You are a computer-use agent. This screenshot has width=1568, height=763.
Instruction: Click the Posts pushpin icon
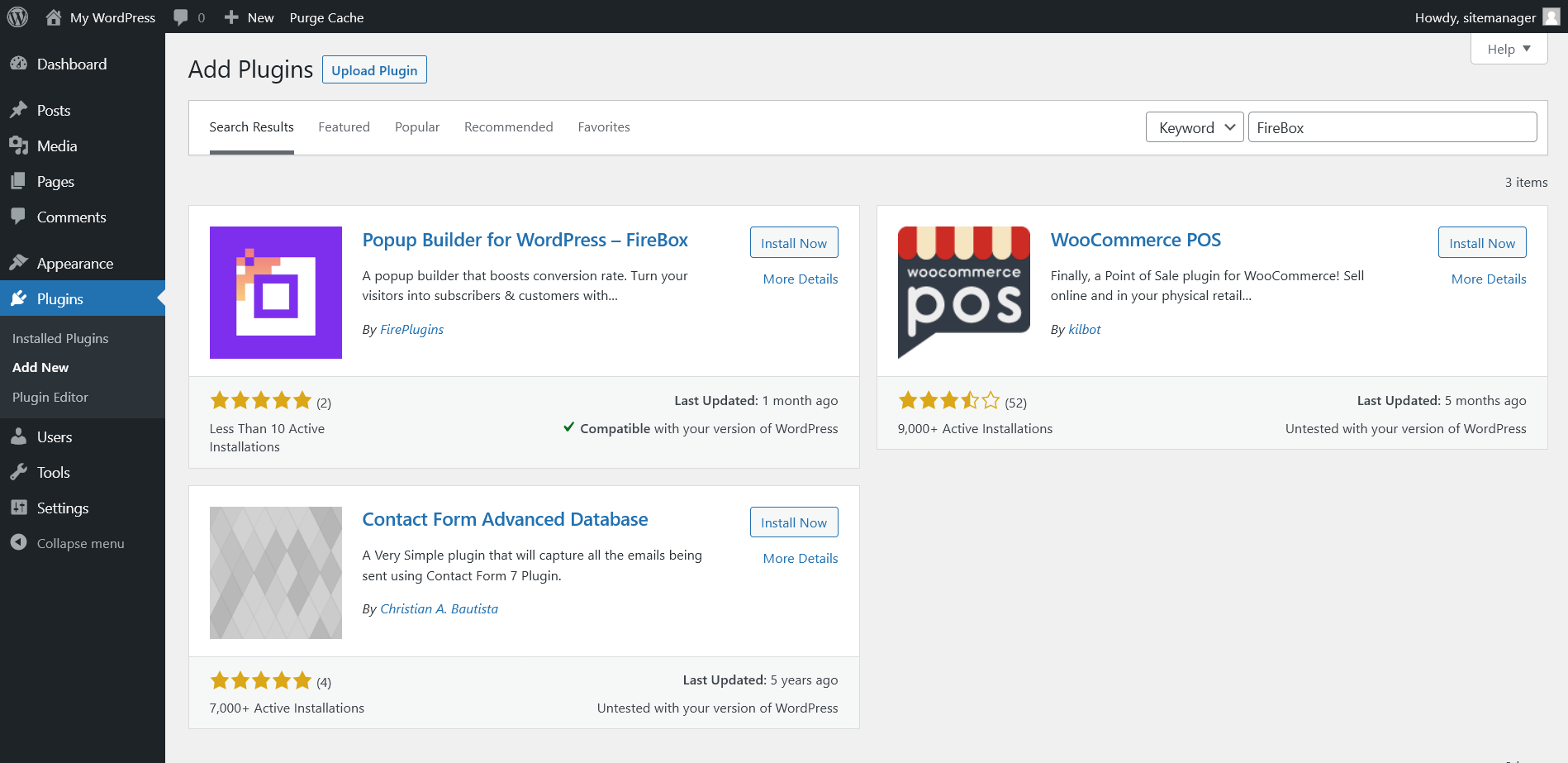click(20, 110)
